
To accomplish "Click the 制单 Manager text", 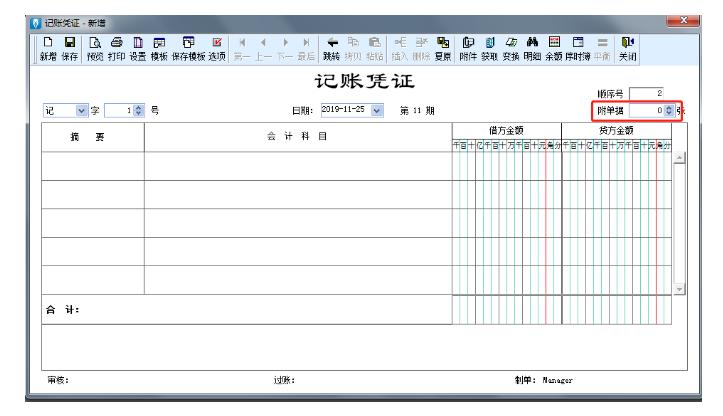I will click(x=544, y=380).
